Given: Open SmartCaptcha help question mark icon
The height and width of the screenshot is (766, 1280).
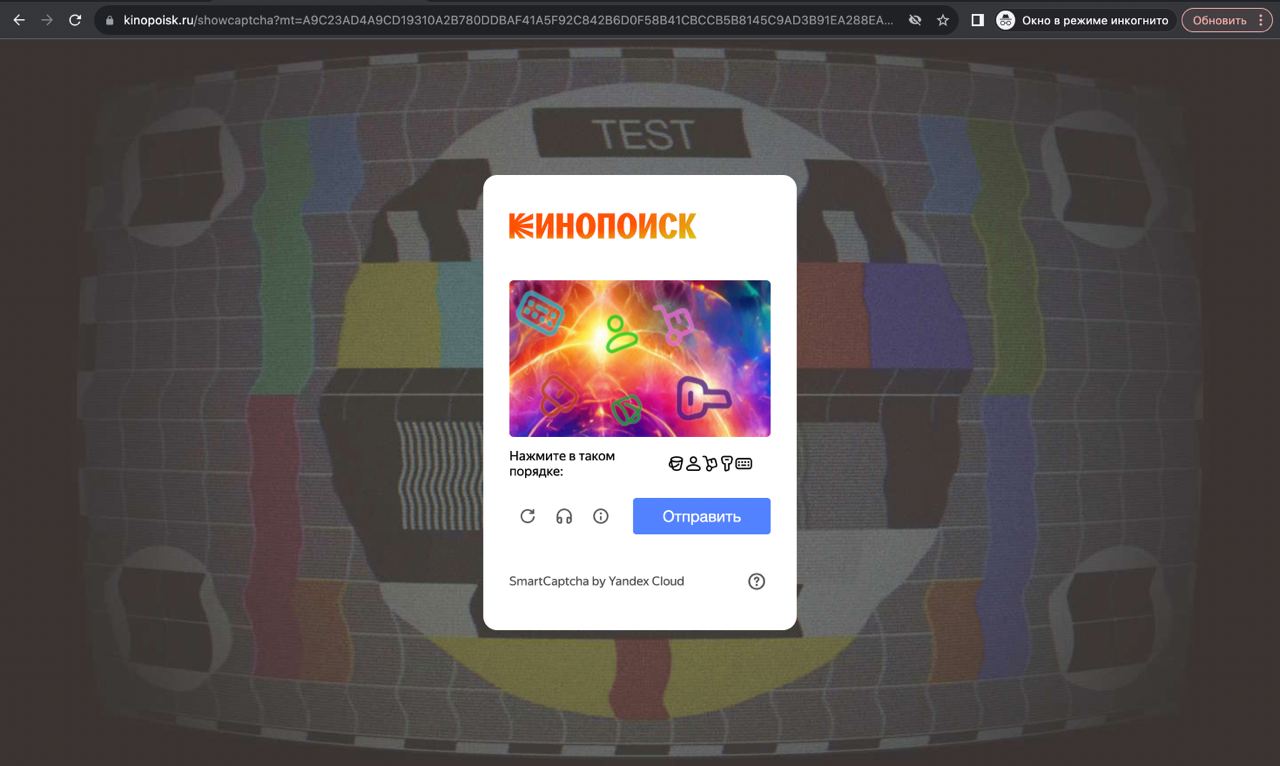Looking at the screenshot, I should tap(757, 581).
